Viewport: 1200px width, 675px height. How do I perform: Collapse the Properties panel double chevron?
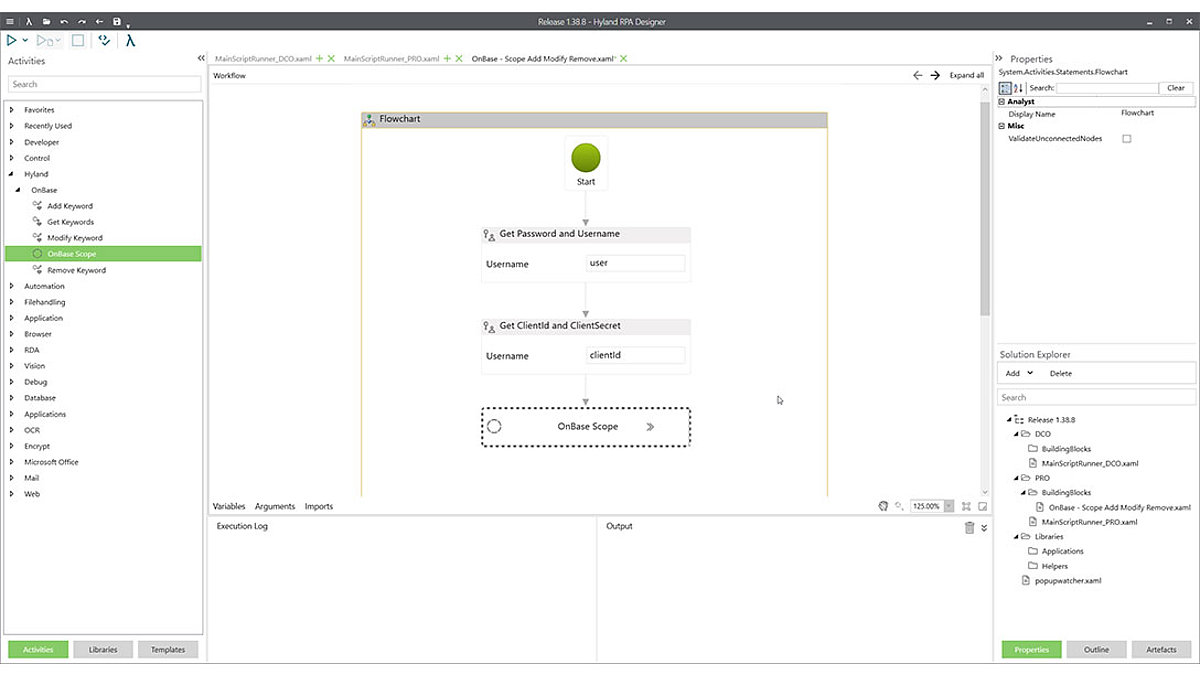(x=1000, y=59)
